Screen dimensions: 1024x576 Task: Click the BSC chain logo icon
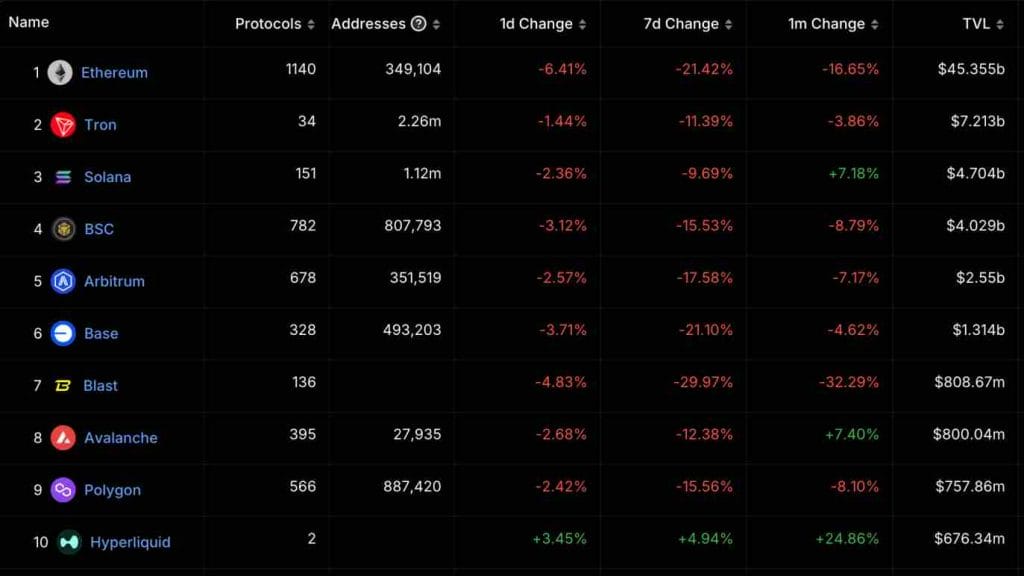coord(63,229)
